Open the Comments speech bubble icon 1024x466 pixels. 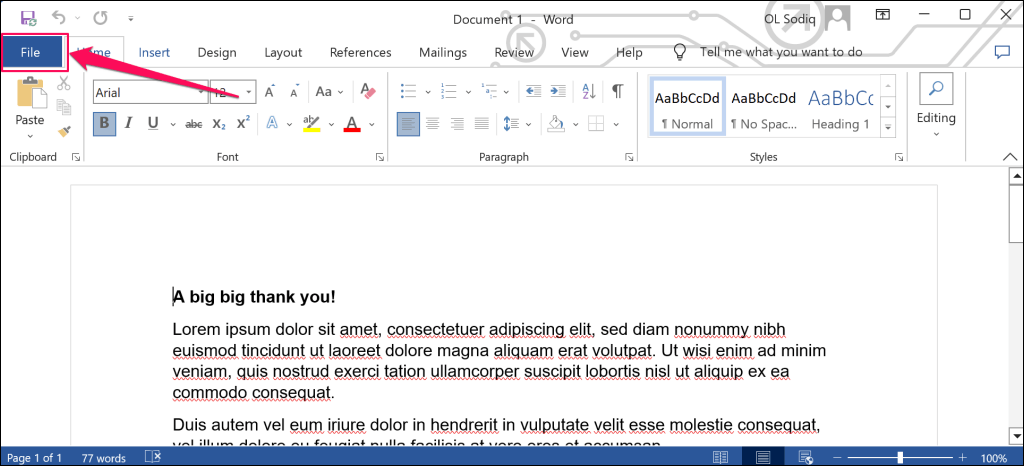pyautogui.click(x=1002, y=53)
